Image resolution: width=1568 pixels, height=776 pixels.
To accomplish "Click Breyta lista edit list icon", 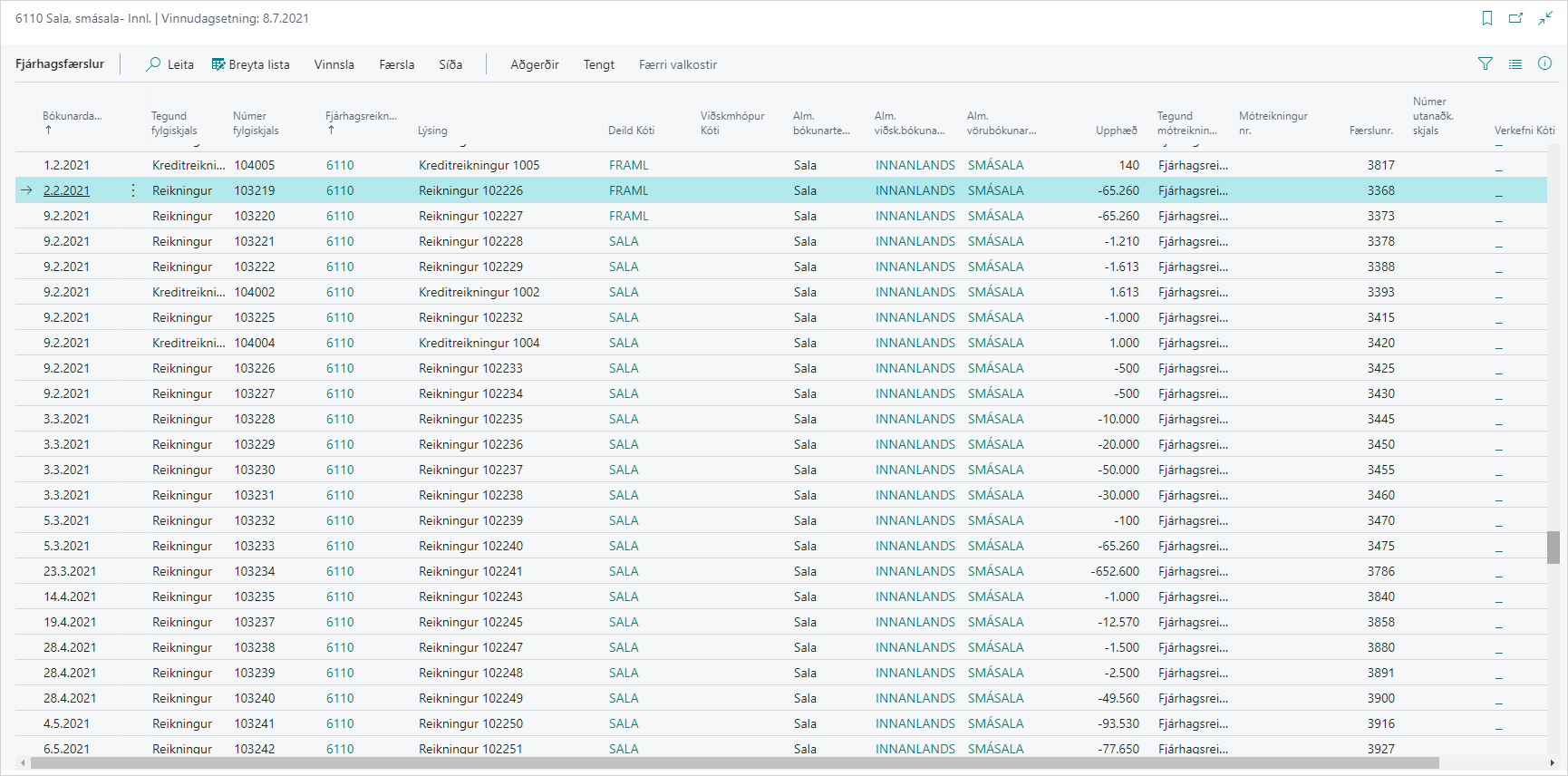I will coord(218,64).
